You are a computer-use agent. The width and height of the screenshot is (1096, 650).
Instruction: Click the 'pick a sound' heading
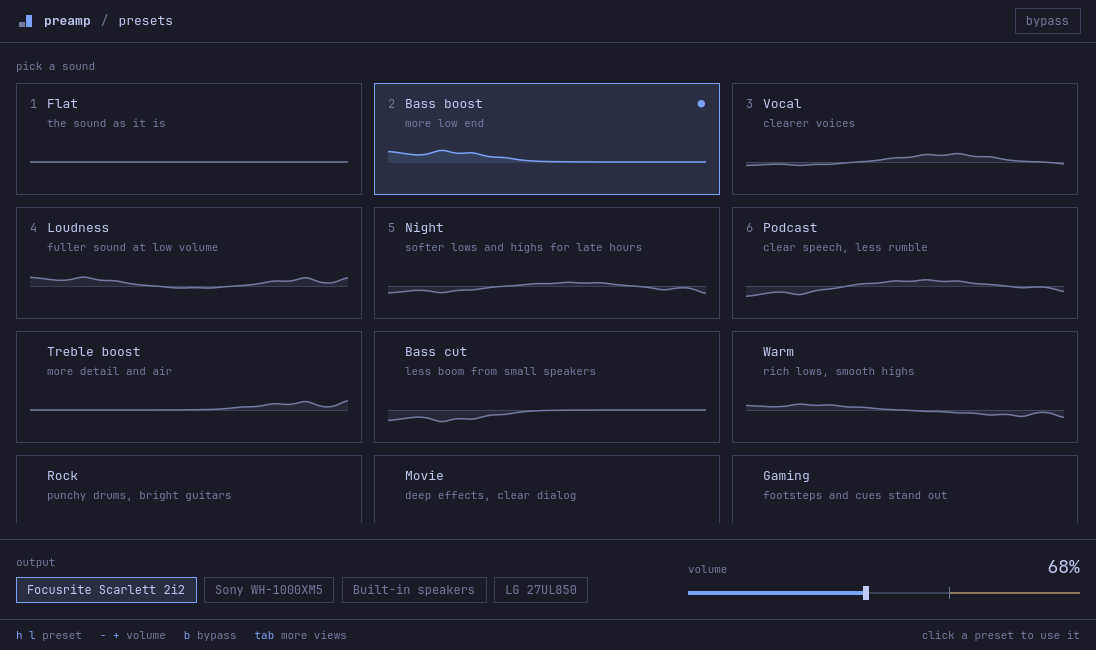point(55,66)
